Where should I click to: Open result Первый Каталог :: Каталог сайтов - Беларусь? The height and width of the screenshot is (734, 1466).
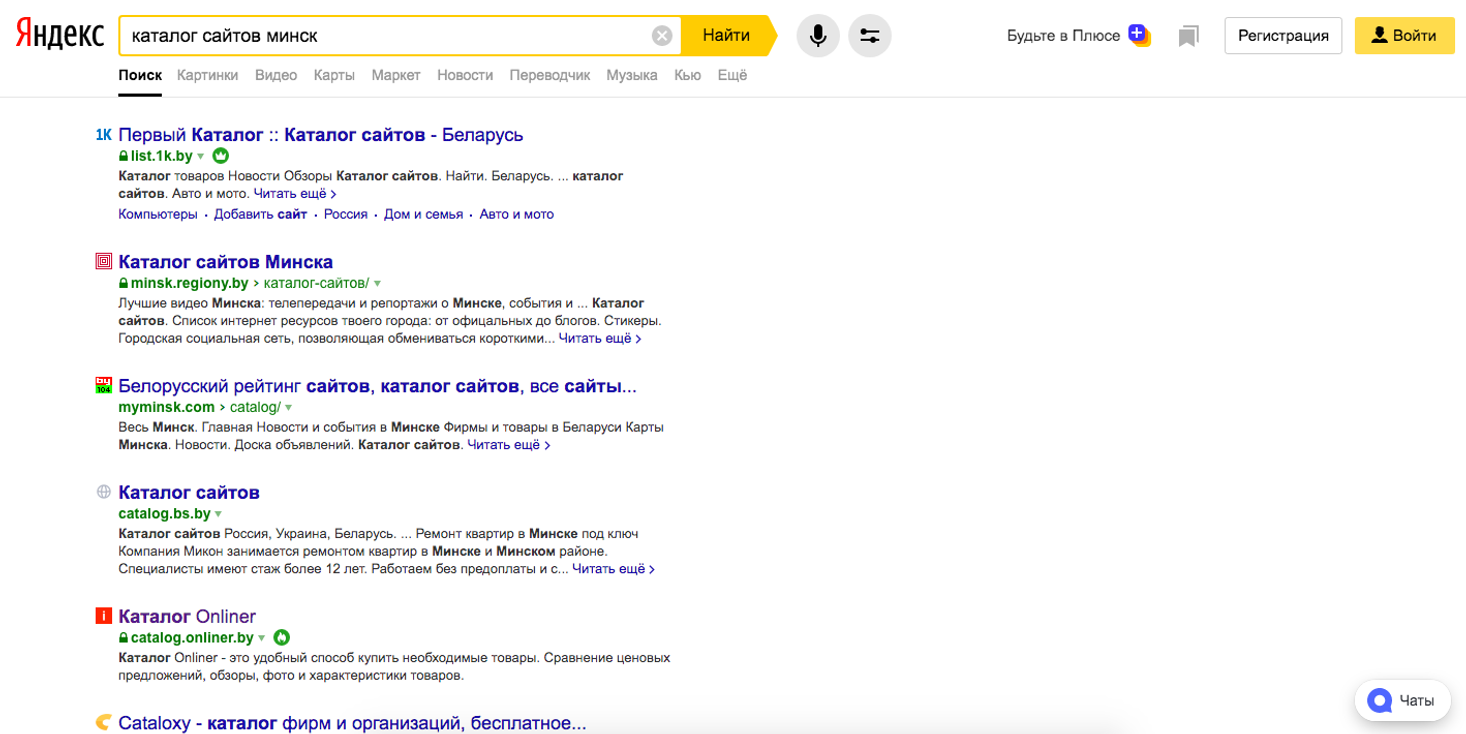point(321,135)
